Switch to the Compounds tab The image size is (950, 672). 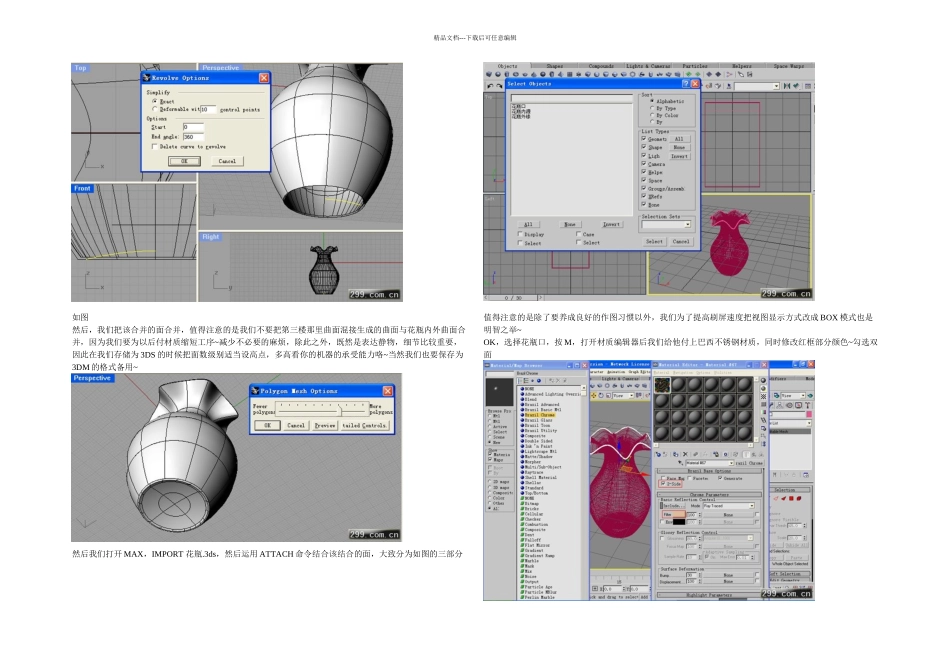[x=601, y=66]
